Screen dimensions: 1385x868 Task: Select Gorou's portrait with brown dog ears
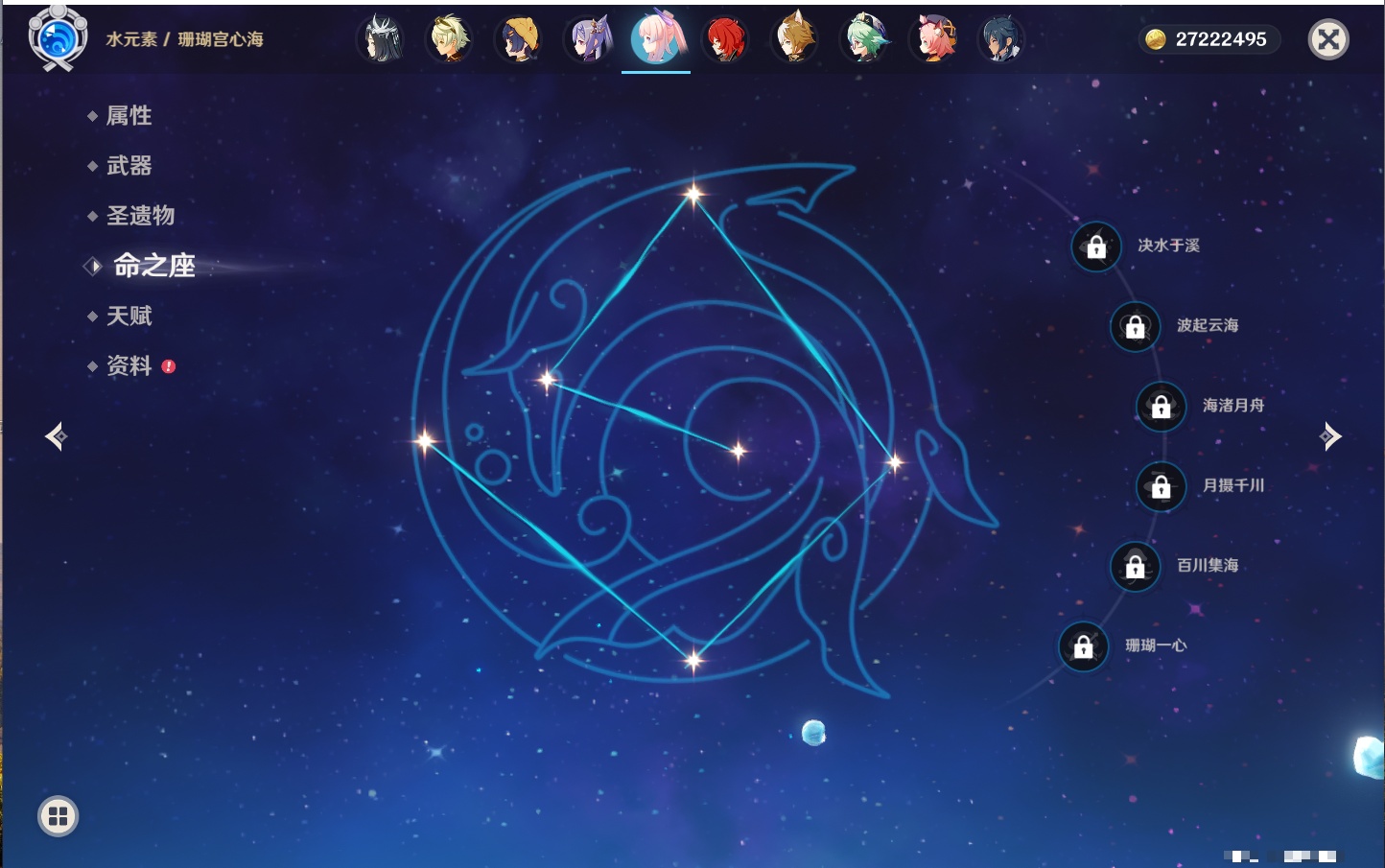[794, 40]
